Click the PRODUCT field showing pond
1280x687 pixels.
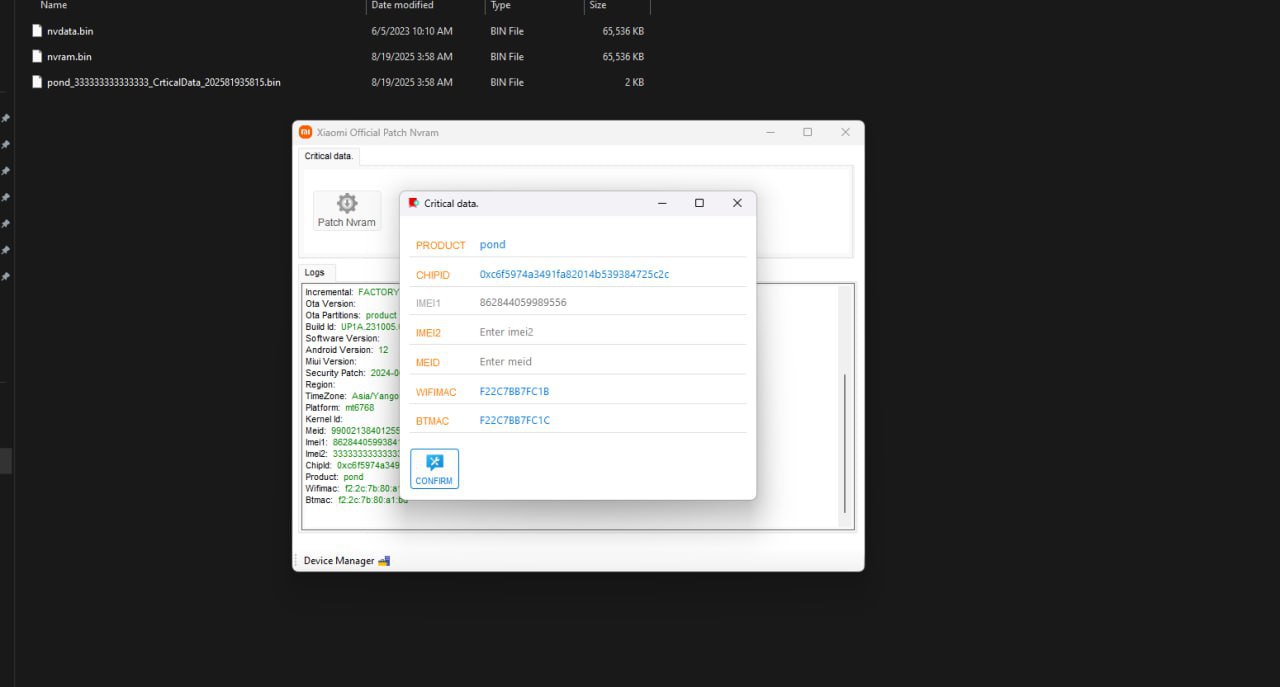pos(612,244)
